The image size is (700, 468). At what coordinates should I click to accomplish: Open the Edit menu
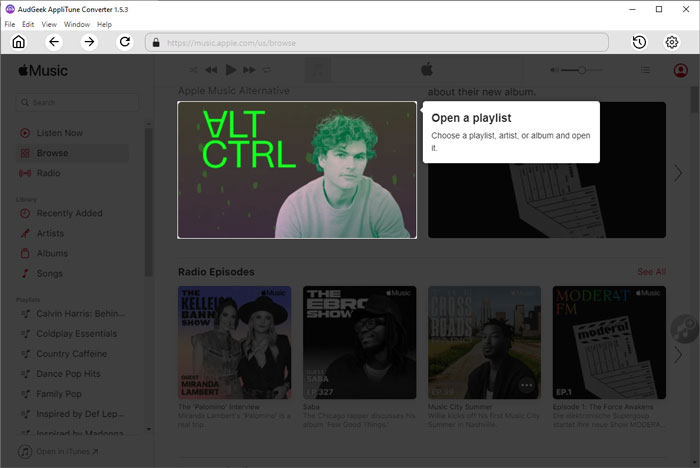[28, 24]
